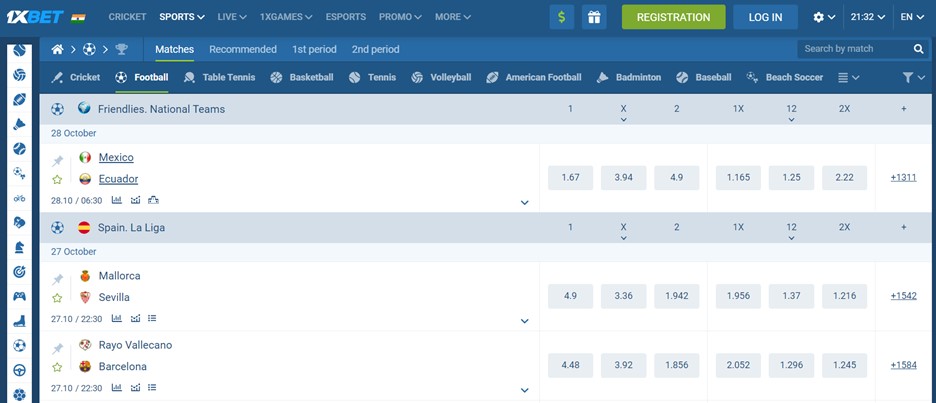936x403 pixels.
Task: Open Friendlies National Teams league header
Action: [x=161, y=109]
